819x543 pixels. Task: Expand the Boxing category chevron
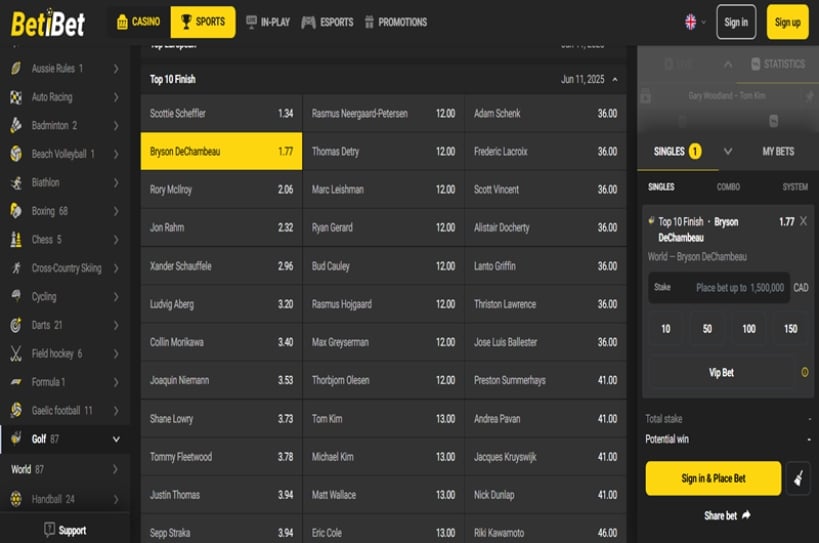pyautogui.click(x=116, y=211)
